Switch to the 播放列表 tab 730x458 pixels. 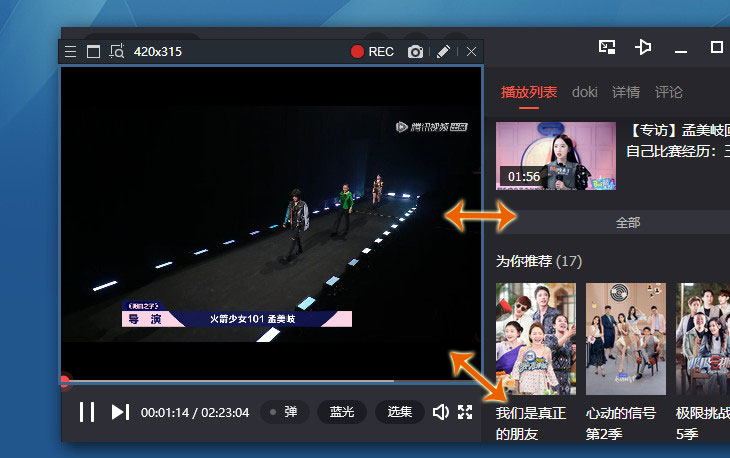pyautogui.click(x=529, y=92)
